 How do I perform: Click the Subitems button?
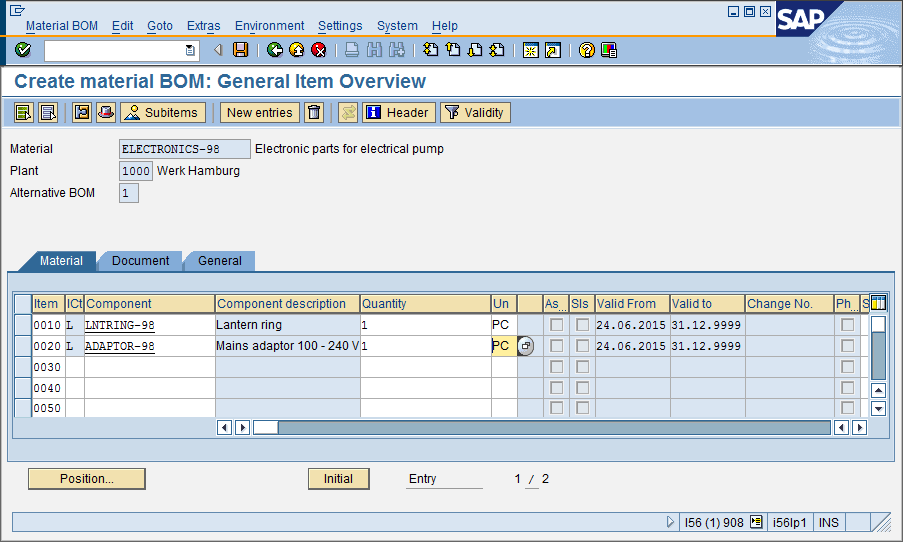pos(163,112)
